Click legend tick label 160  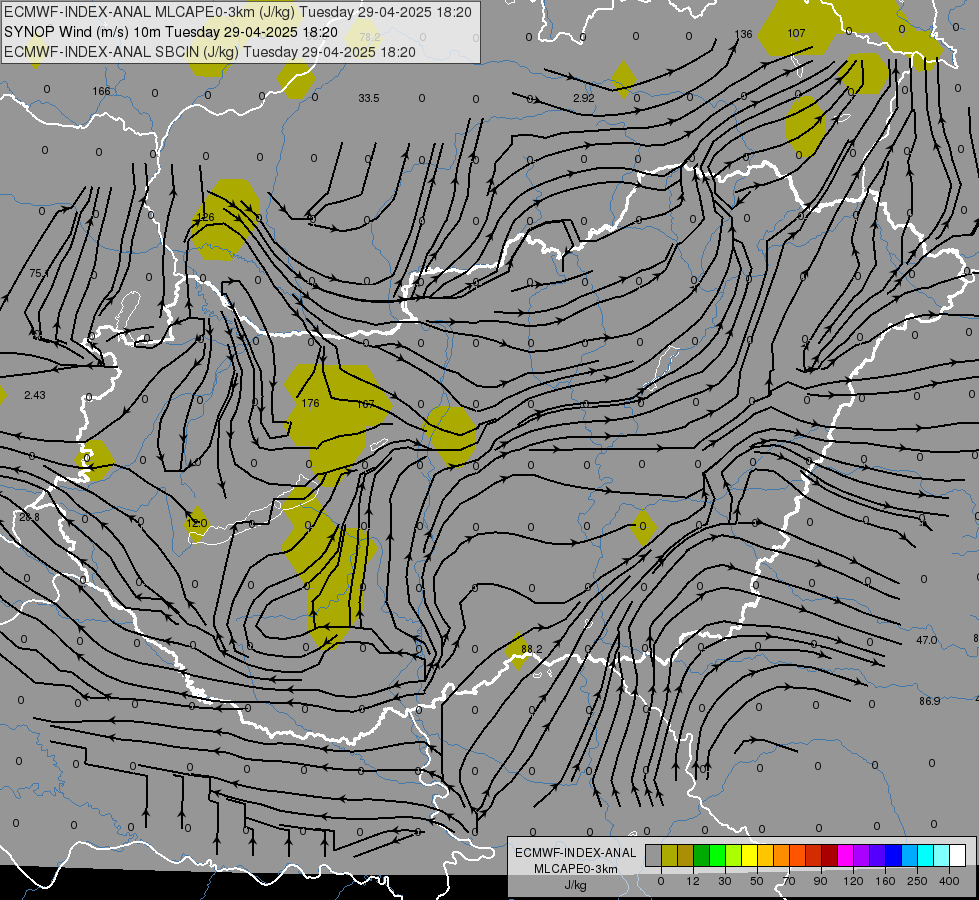[x=885, y=881]
